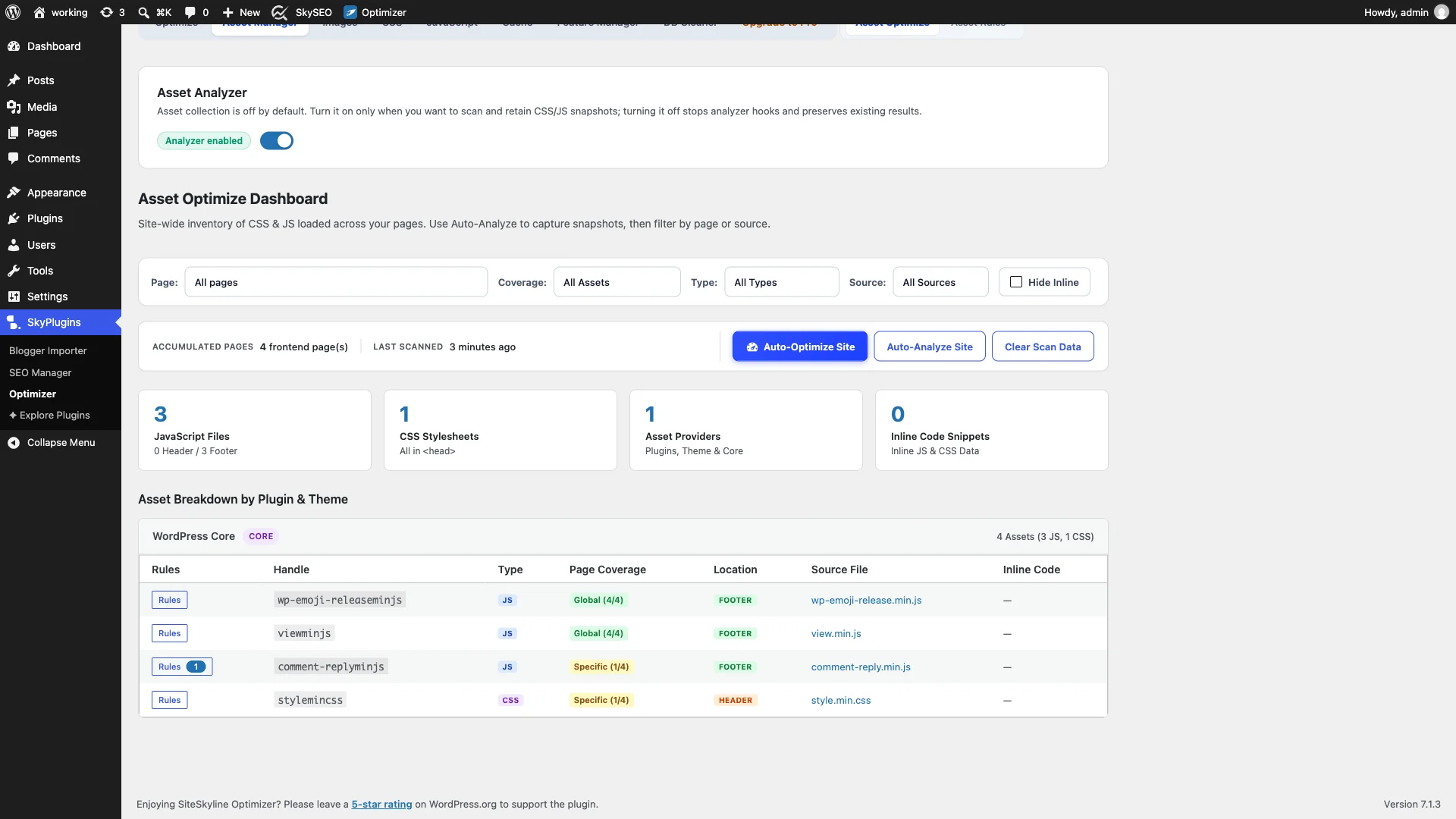Viewport: 1456px width, 819px height.
Task: Open Dashboard from sidebar icon
Action: point(14,46)
